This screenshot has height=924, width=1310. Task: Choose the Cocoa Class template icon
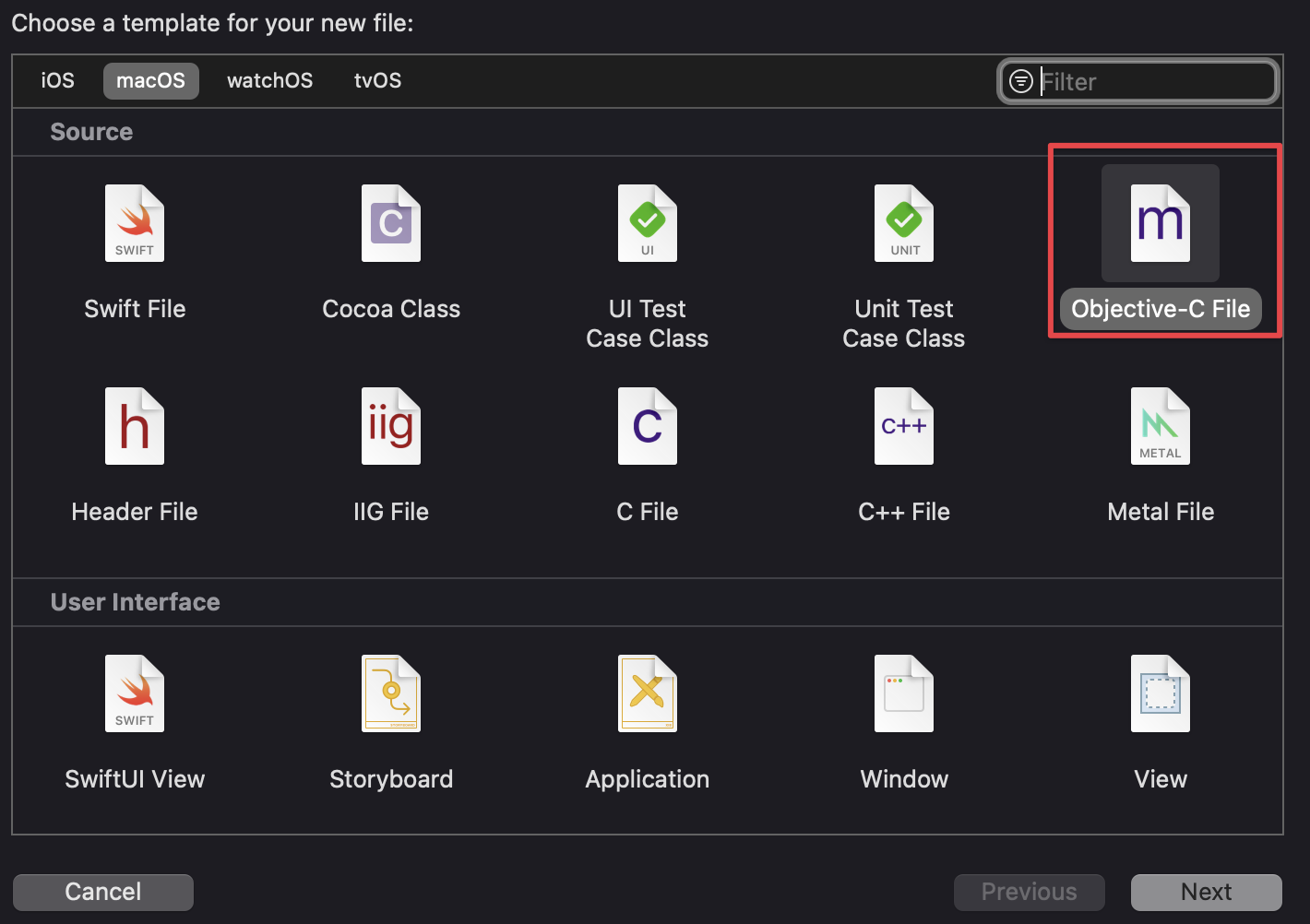point(391,223)
